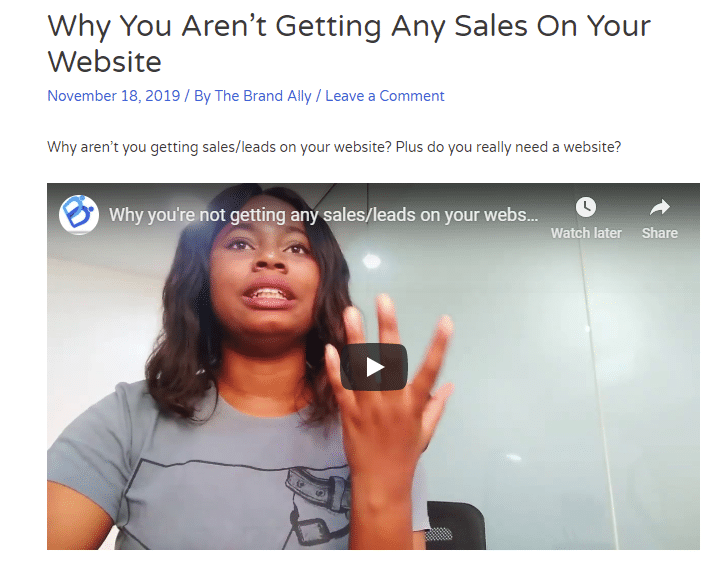The image size is (726, 561).
Task: Click the article headline text
Action: pos(349,44)
